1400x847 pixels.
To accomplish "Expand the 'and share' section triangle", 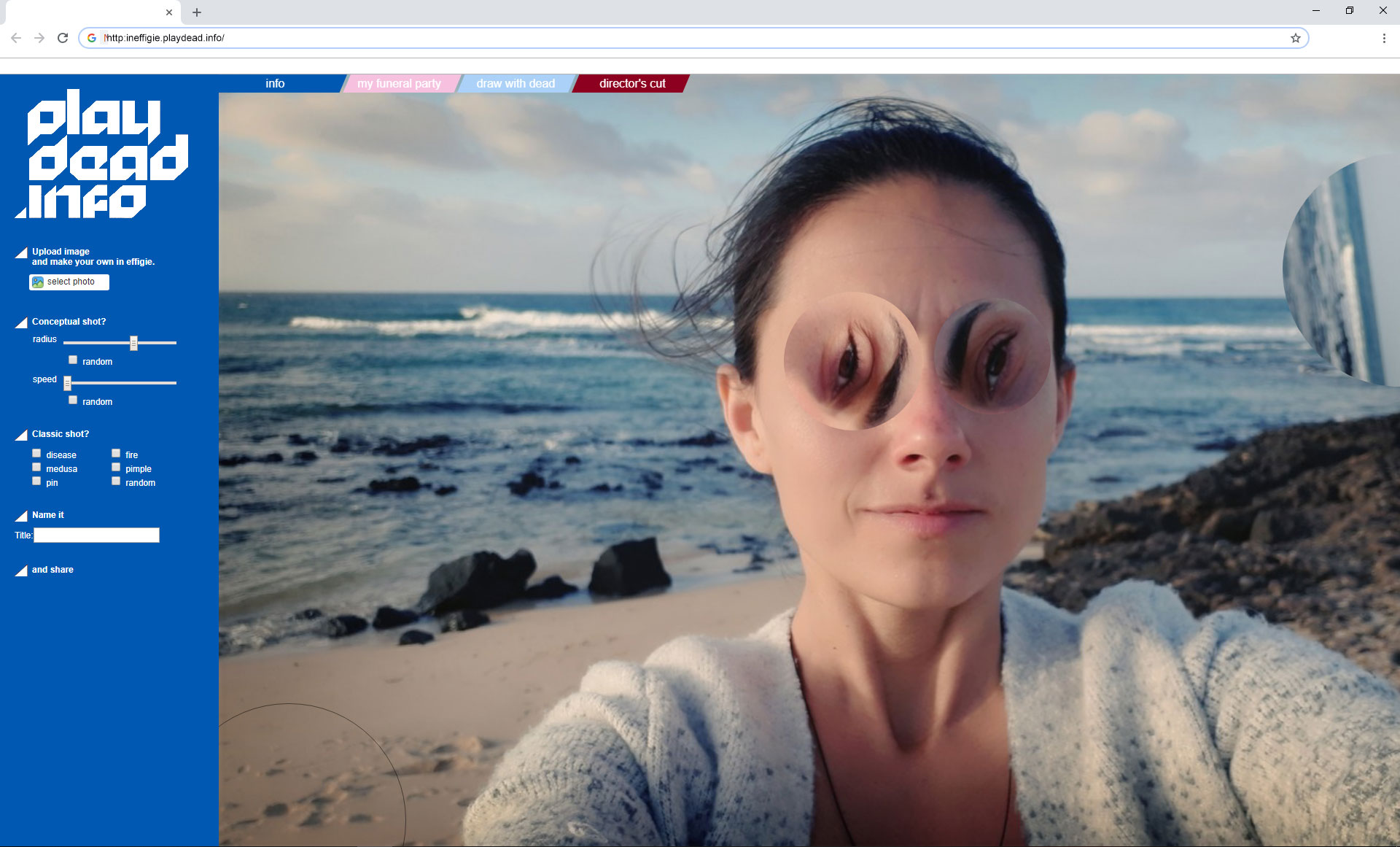I will click(x=21, y=571).
